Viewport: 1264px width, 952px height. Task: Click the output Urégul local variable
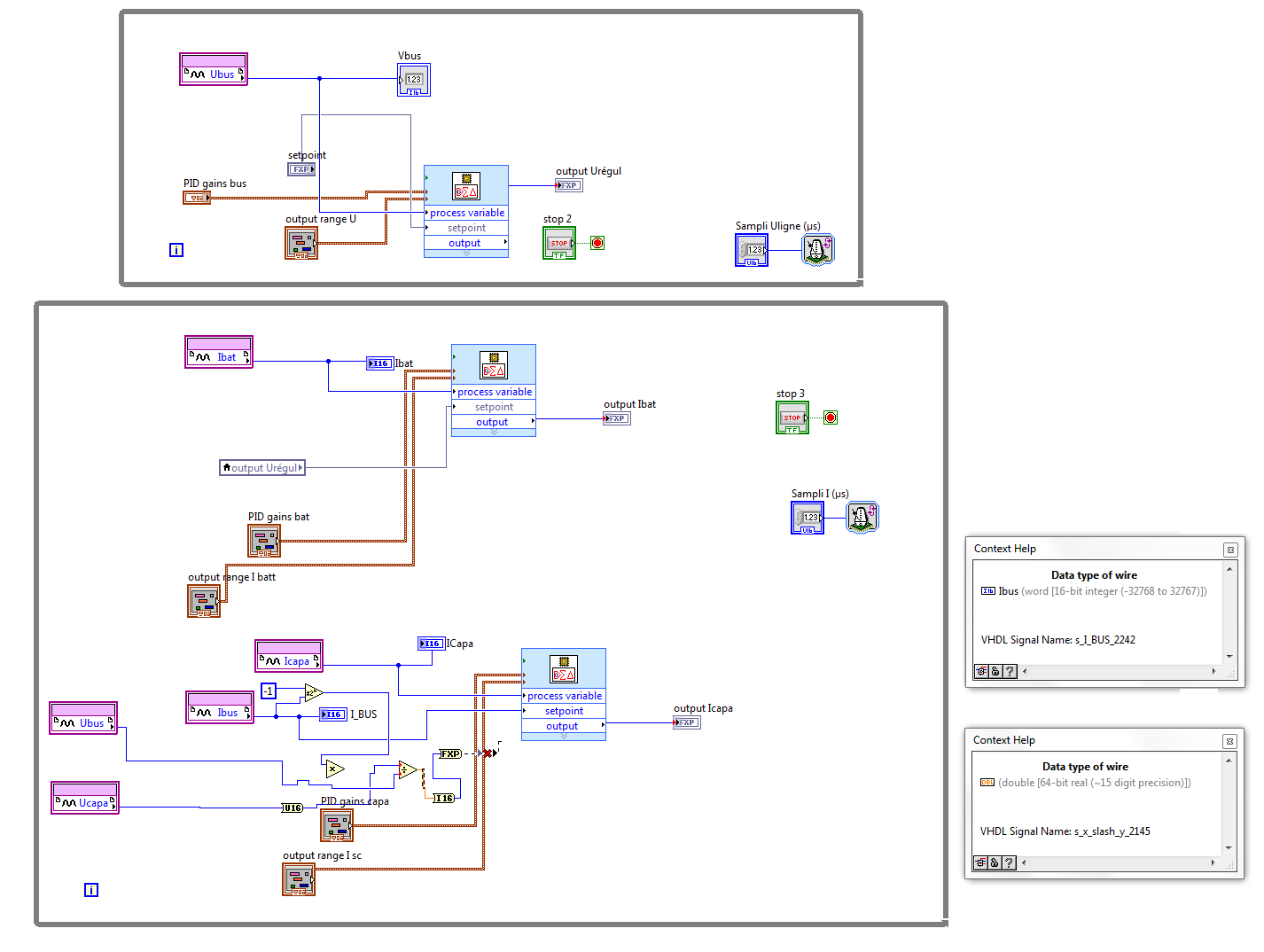coord(262,467)
